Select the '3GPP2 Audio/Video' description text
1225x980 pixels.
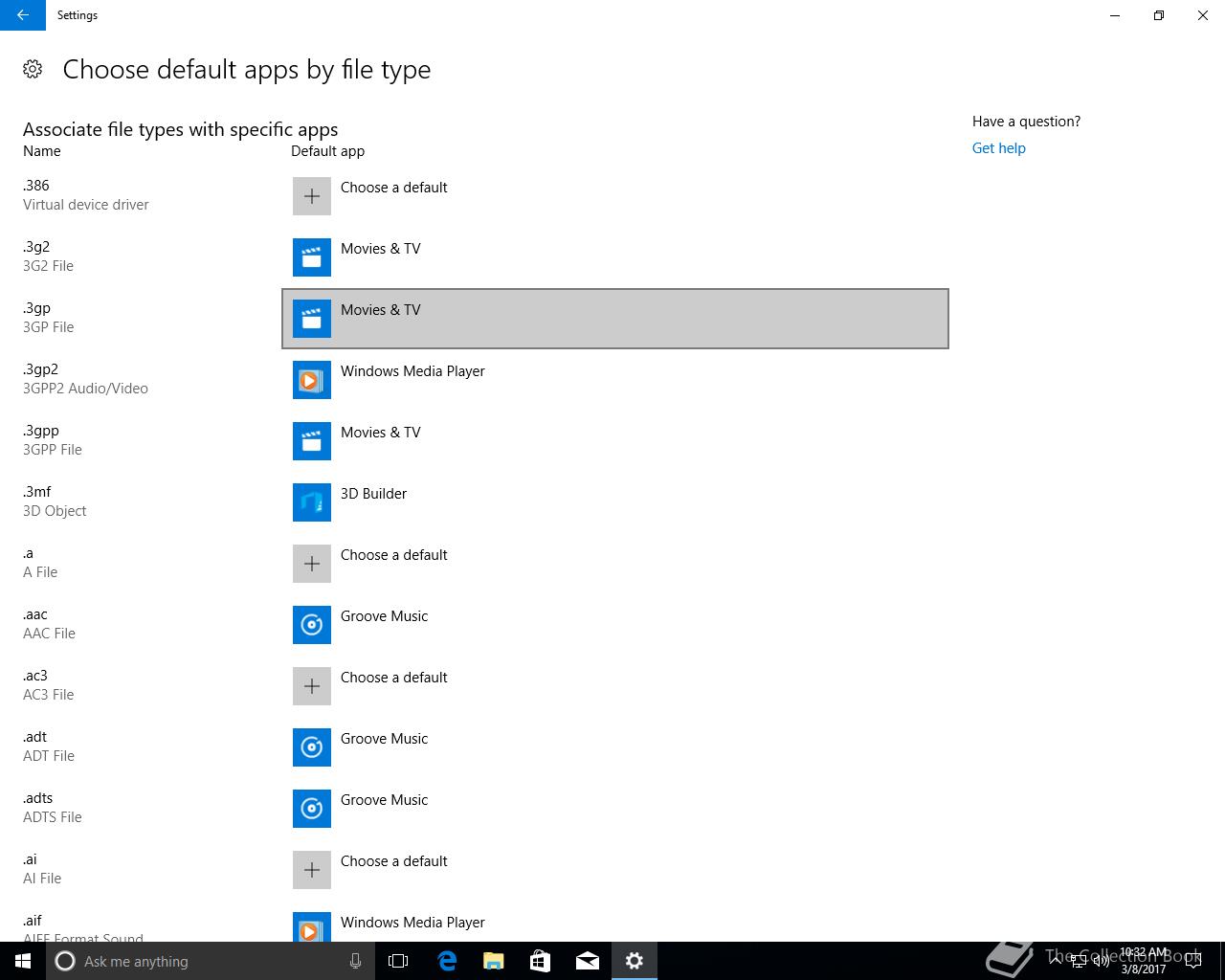click(85, 389)
